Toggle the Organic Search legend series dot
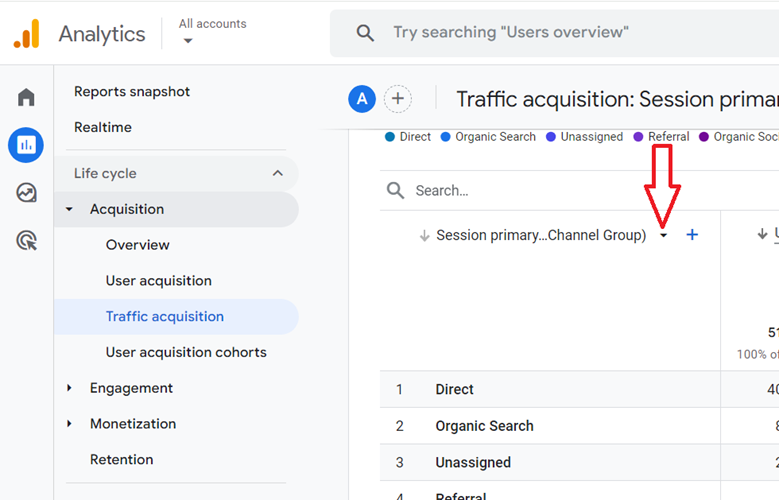The width and height of the screenshot is (779, 500). 446,137
